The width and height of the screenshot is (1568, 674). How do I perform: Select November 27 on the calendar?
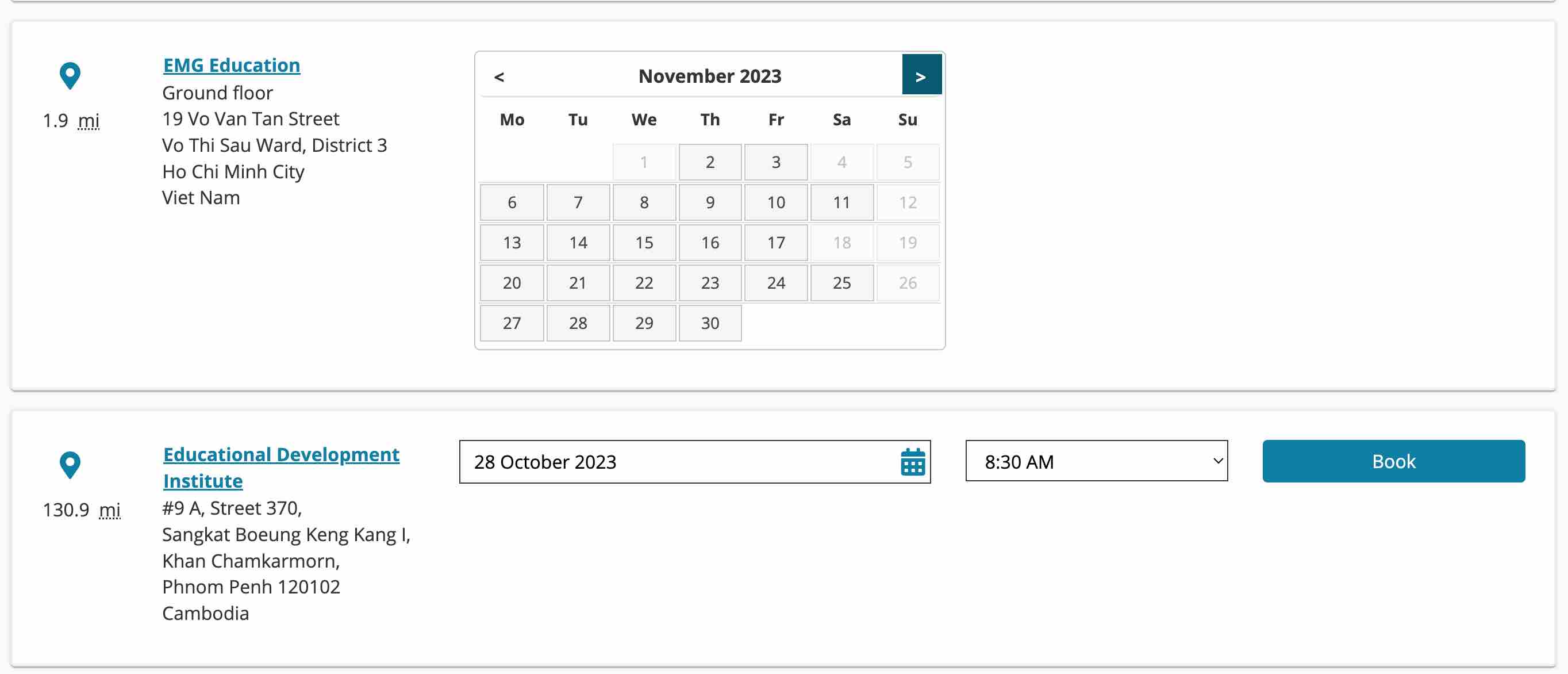(x=512, y=322)
